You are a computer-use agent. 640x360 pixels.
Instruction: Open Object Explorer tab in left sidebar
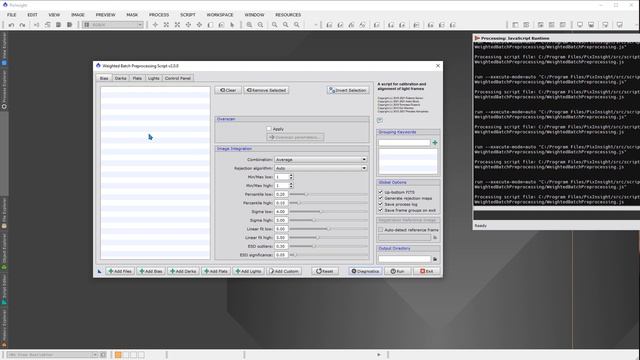pos(4,251)
